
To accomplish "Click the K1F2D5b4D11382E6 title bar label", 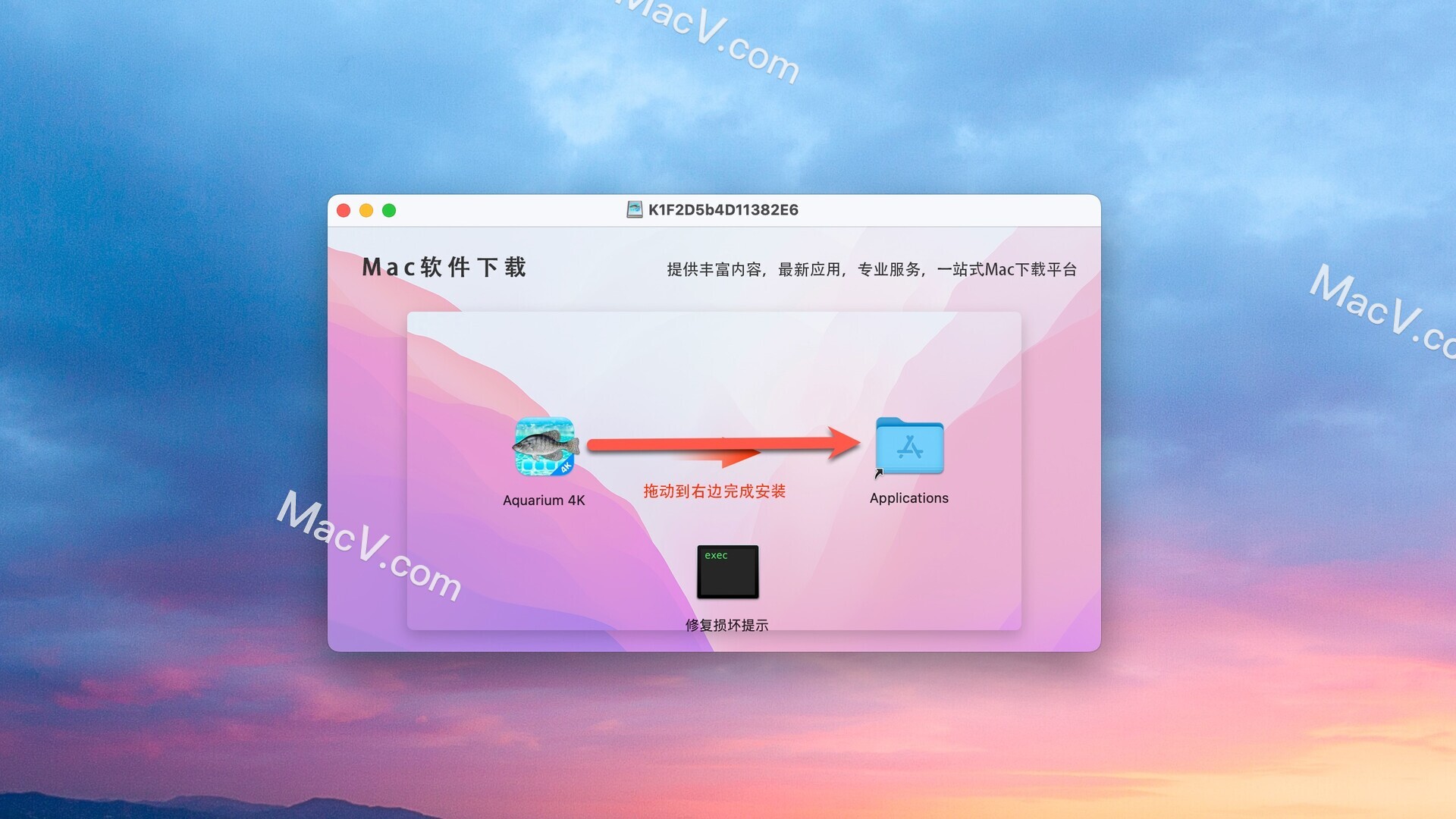I will tap(714, 209).
